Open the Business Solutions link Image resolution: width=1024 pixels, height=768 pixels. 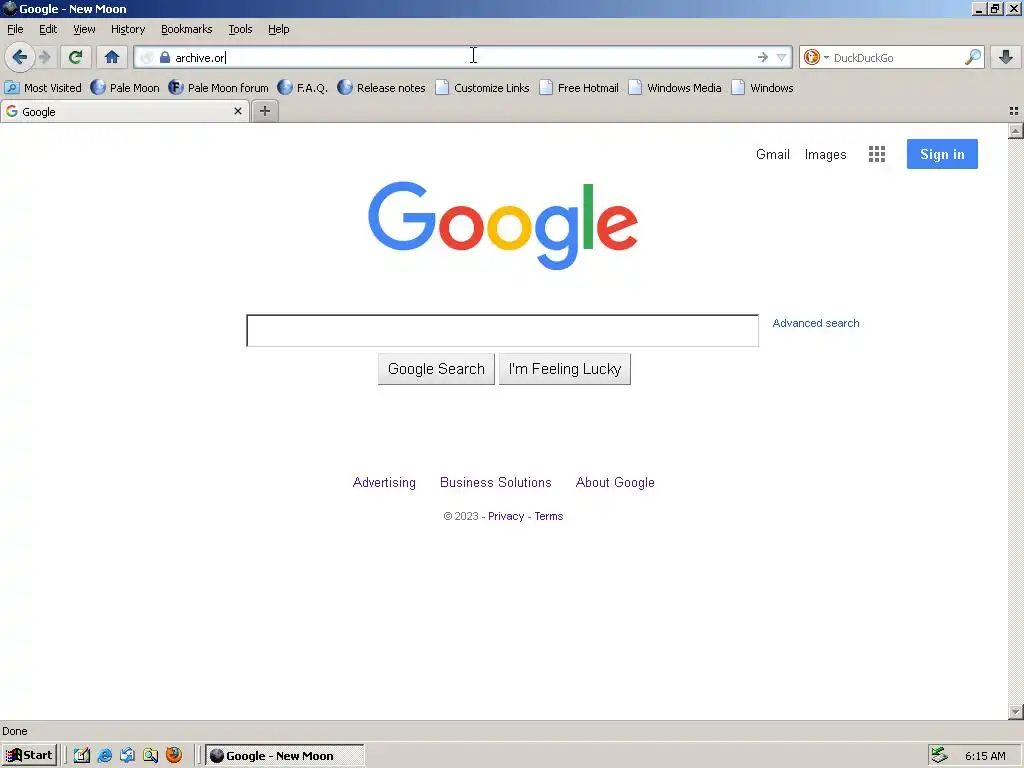click(496, 483)
